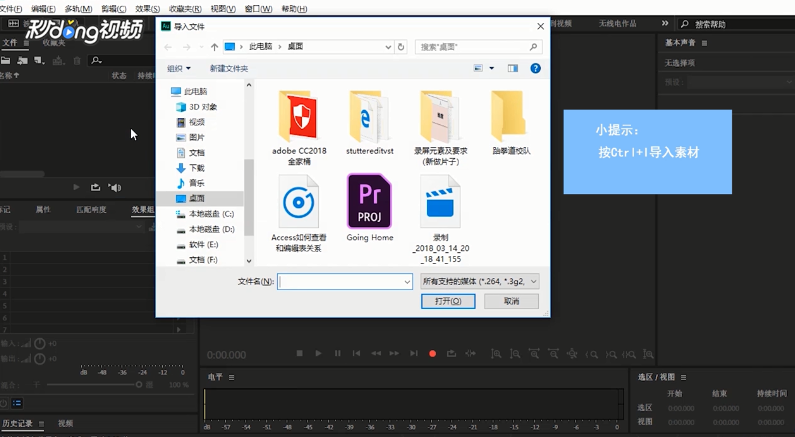Expand the 文件名 filename combo box arrow

point(408,282)
